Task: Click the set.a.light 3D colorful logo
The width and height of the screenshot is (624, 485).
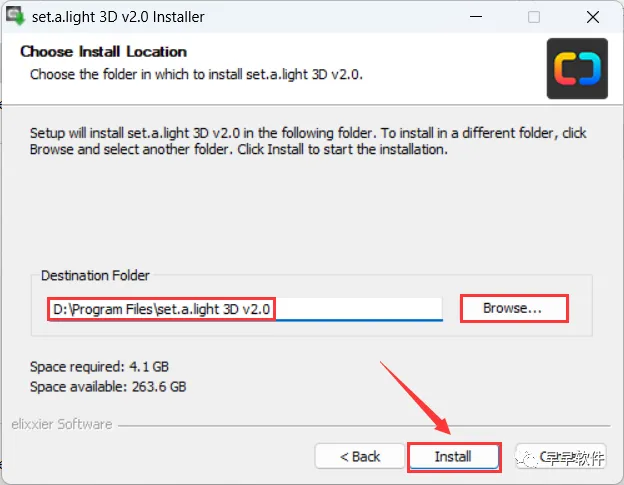Action: (577, 68)
